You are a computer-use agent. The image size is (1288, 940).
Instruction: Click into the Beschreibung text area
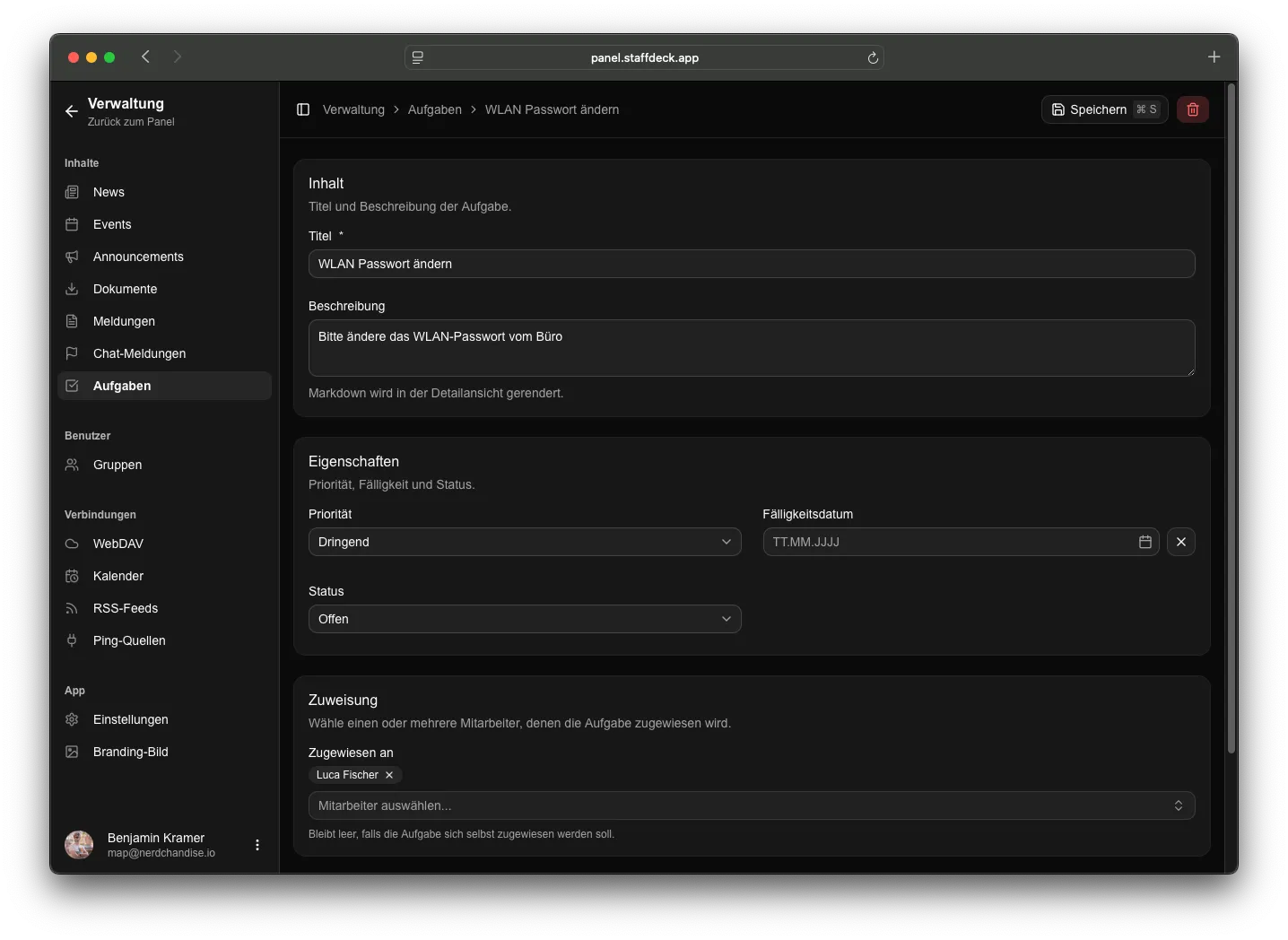[752, 348]
